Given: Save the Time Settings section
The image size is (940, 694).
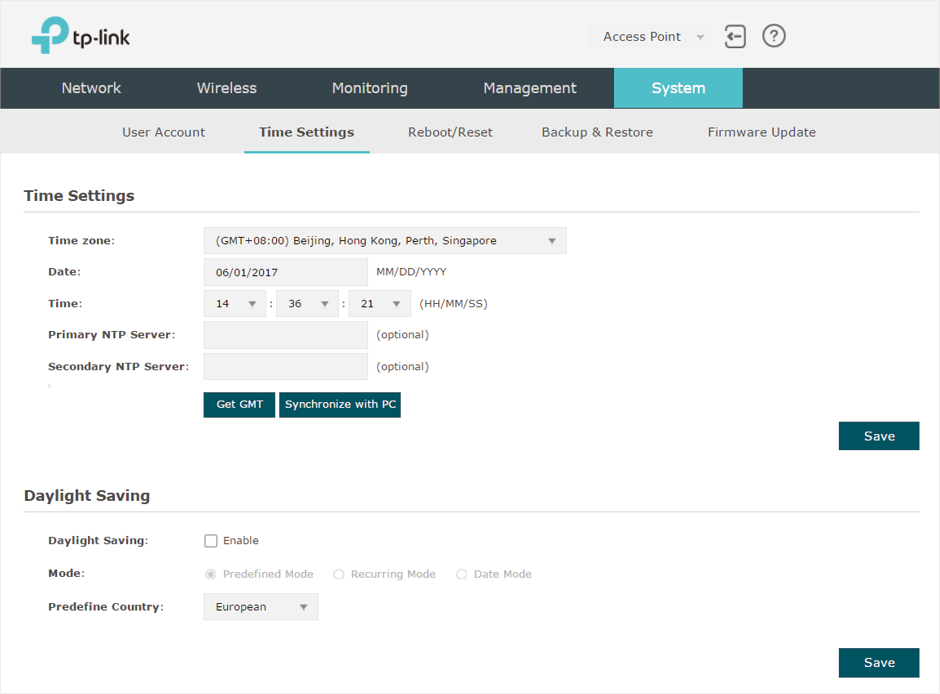Looking at the screenshot, I should (879, 436).
